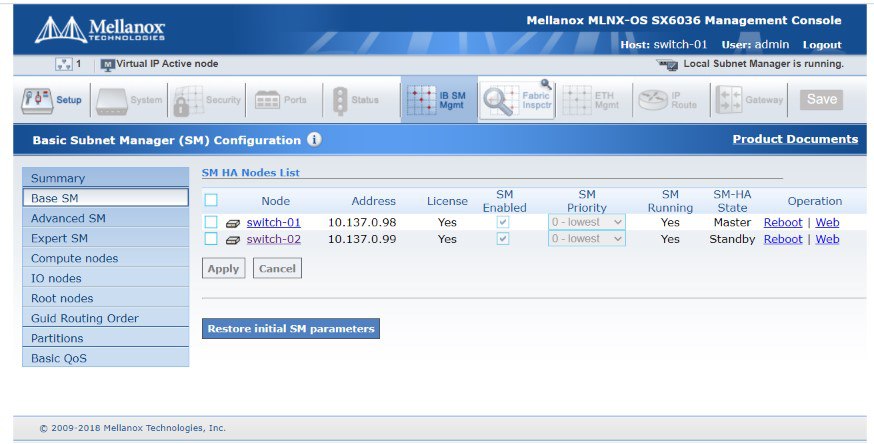Click the Cancel button
The height and width of the screenshot is (444, 874).
(x=277, y=269)
